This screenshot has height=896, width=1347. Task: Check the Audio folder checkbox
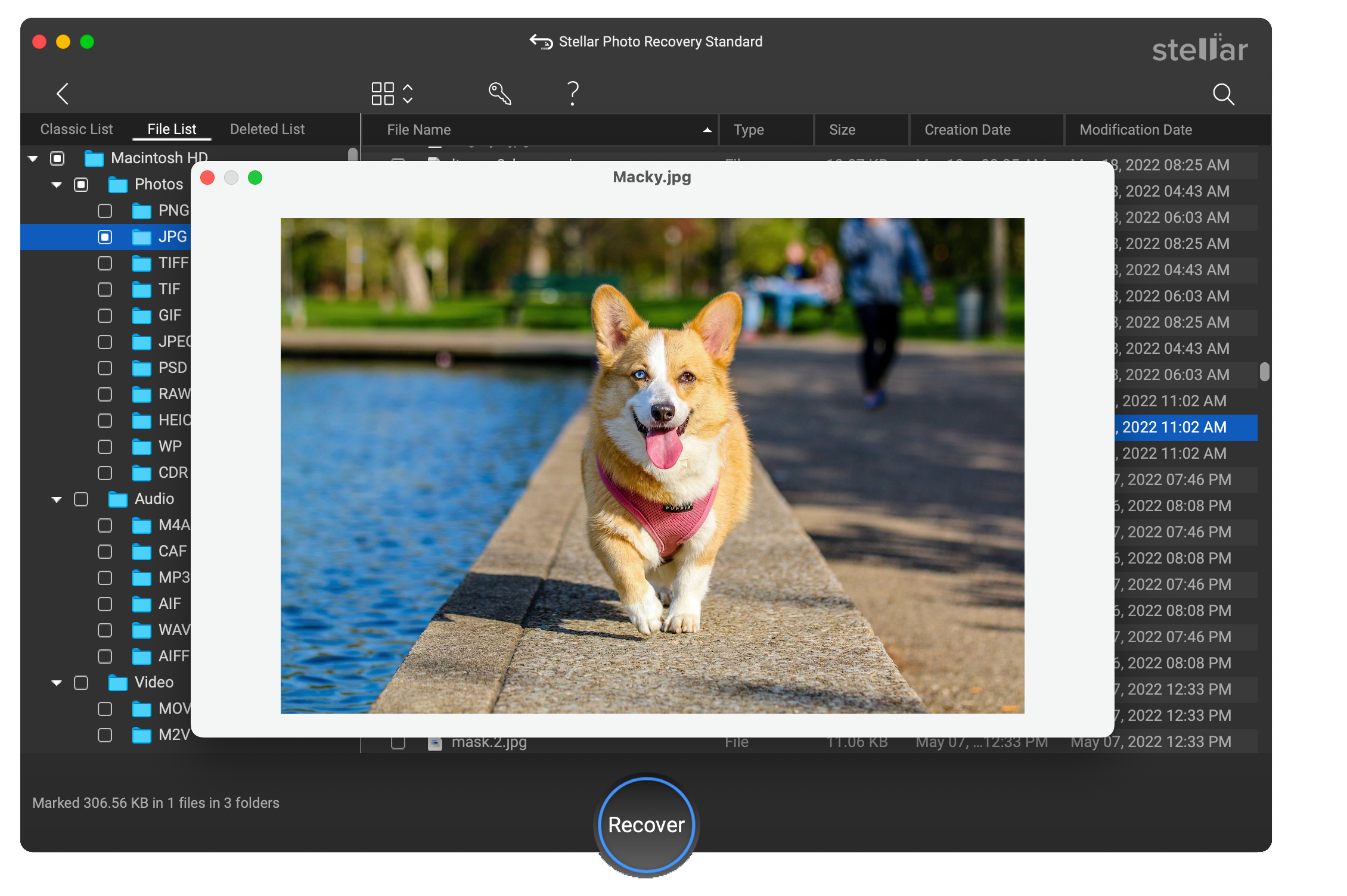[x=81, y=499]
